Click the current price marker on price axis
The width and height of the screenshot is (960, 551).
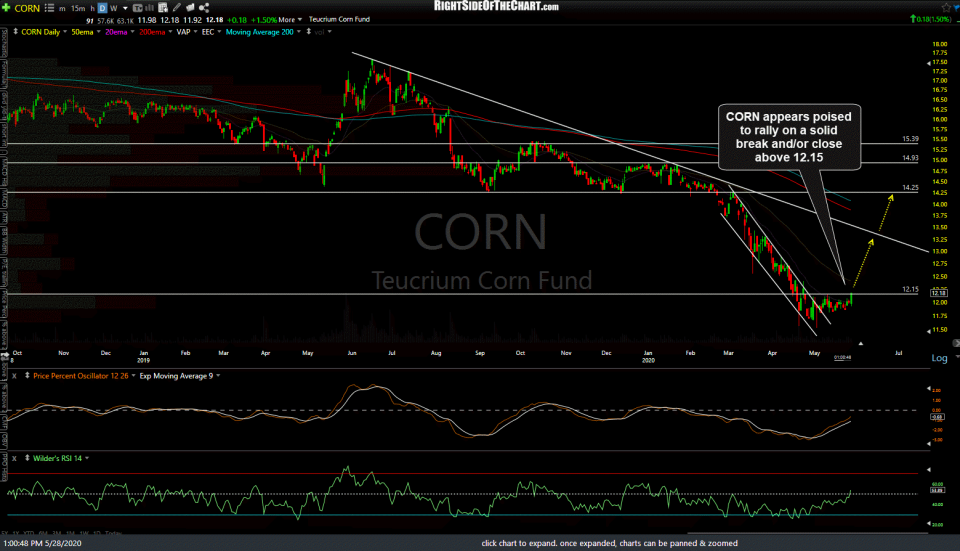click(939, 293)
